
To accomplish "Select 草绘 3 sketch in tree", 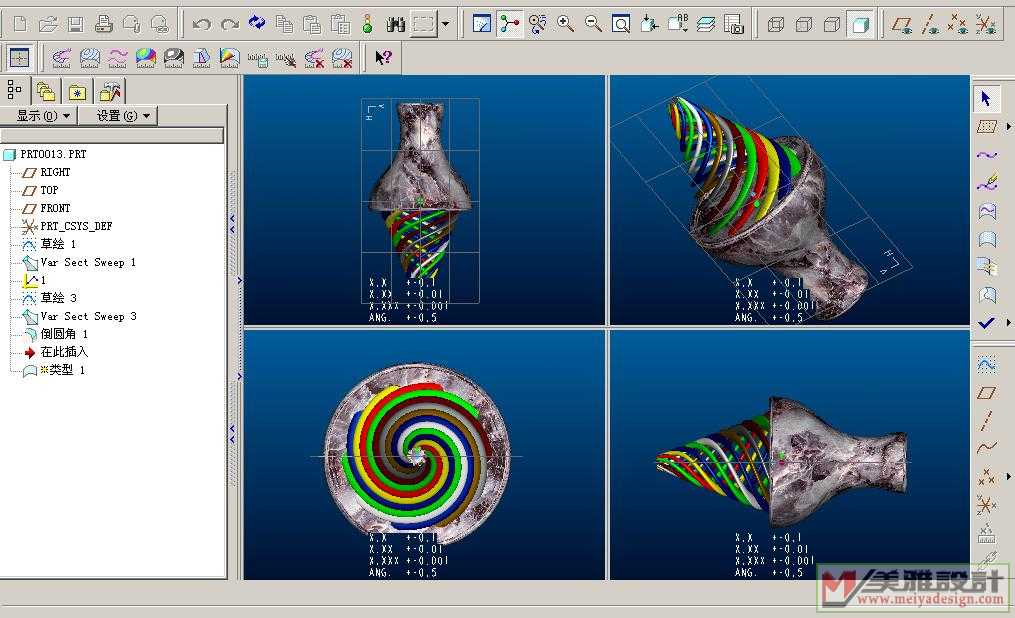I will pos(58,298).
